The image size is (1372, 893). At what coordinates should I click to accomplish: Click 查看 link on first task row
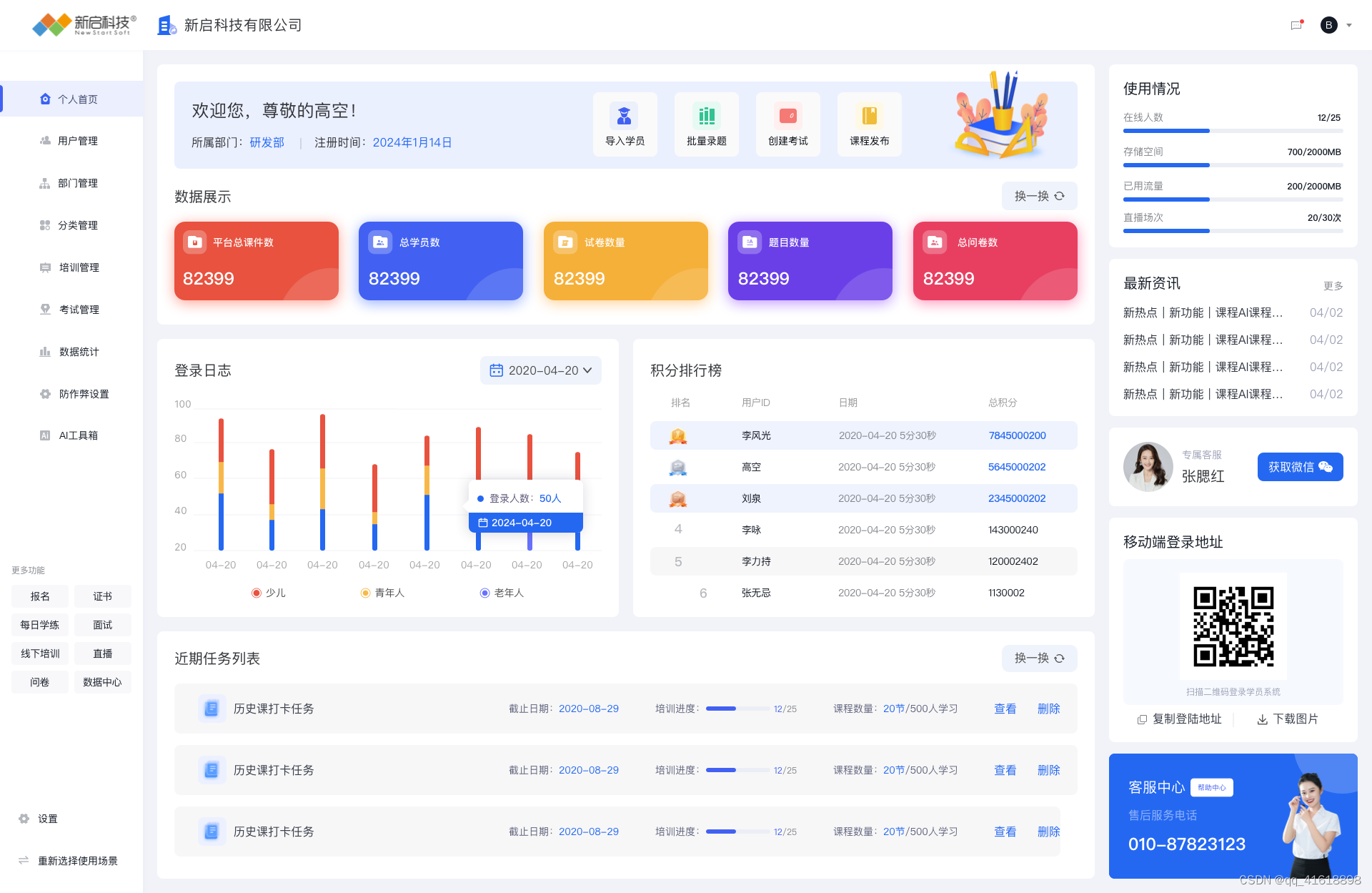click(1005, 709)
